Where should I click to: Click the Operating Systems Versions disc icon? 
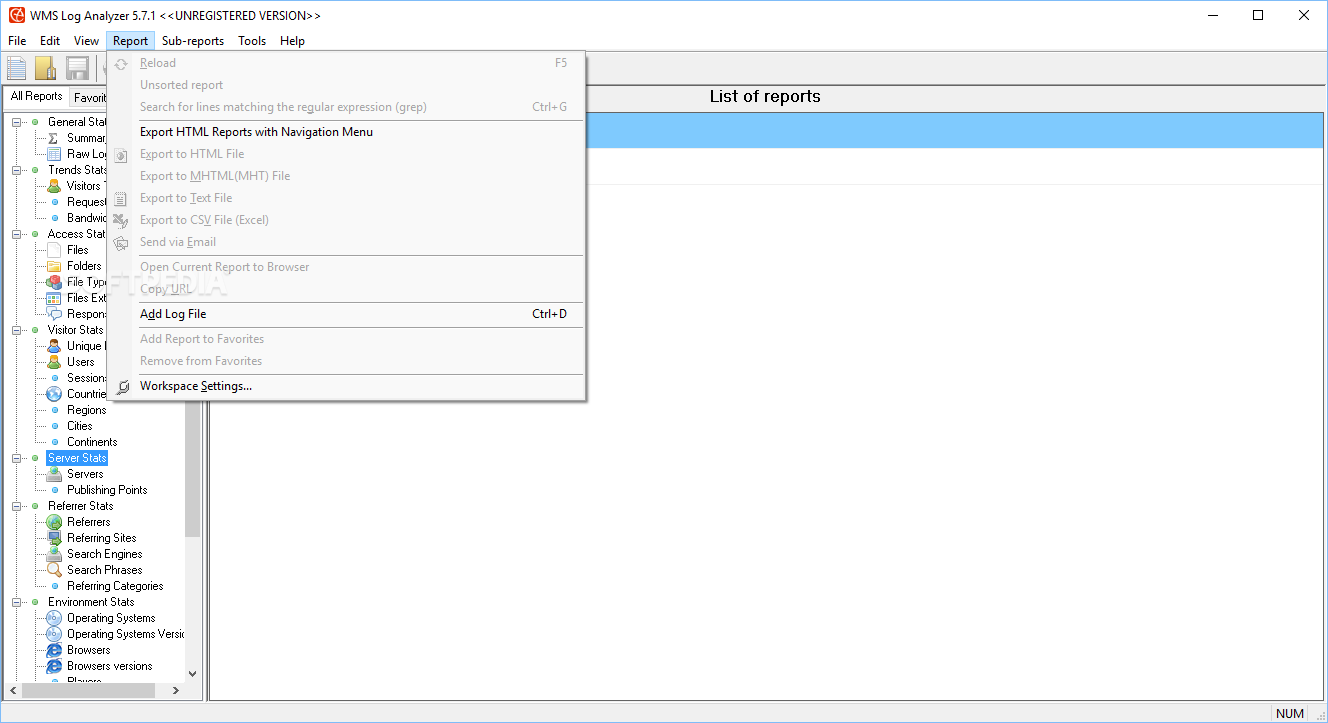[x=54, y=634]
